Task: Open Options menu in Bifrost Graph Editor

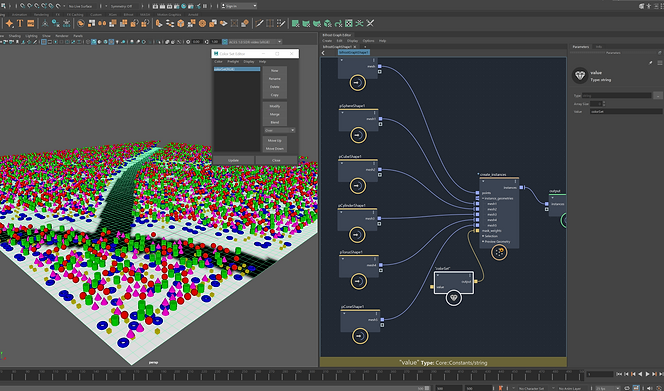Action: coord(368,41)
